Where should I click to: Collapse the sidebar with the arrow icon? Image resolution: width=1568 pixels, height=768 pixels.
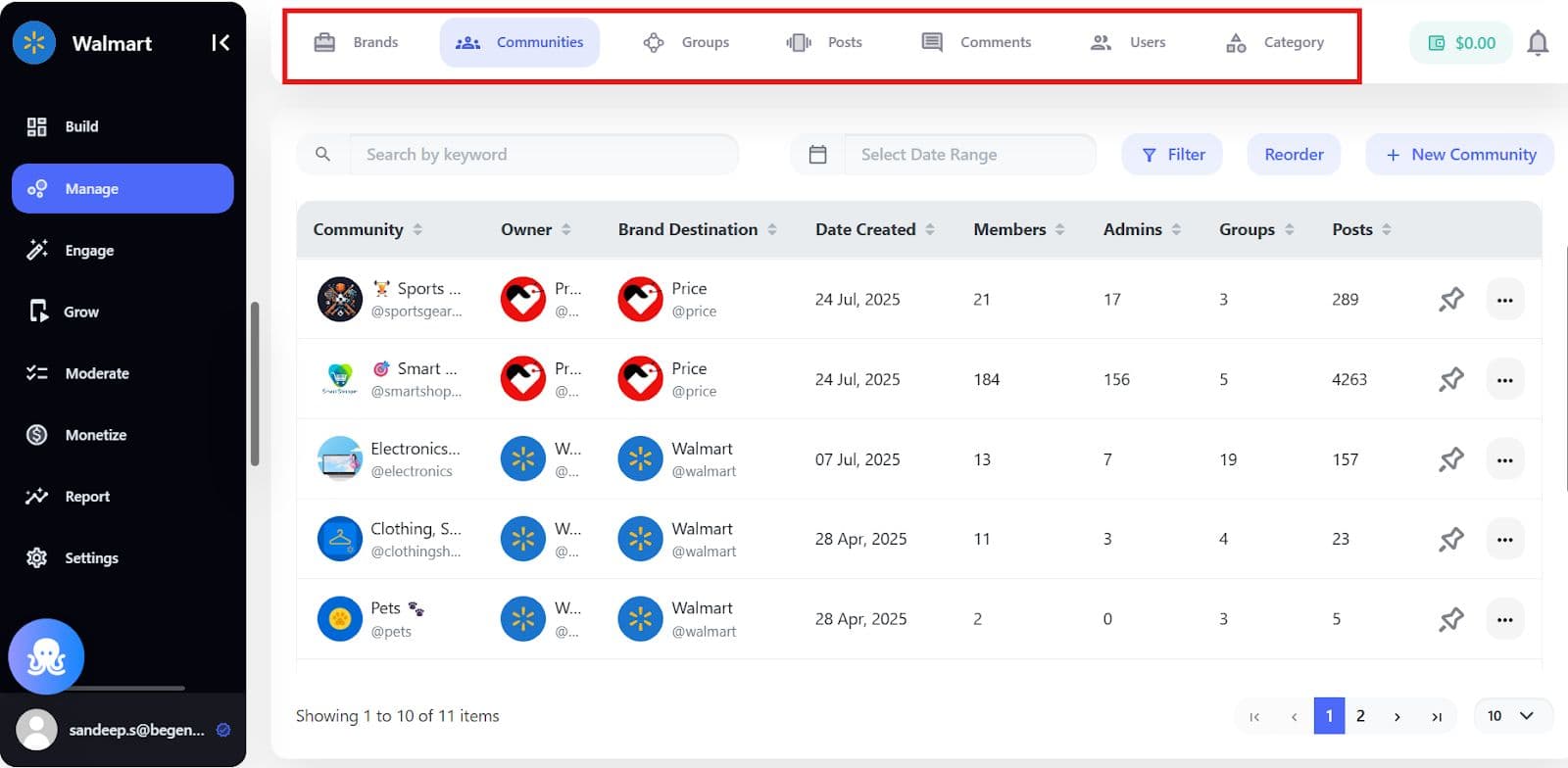(220, 42)
